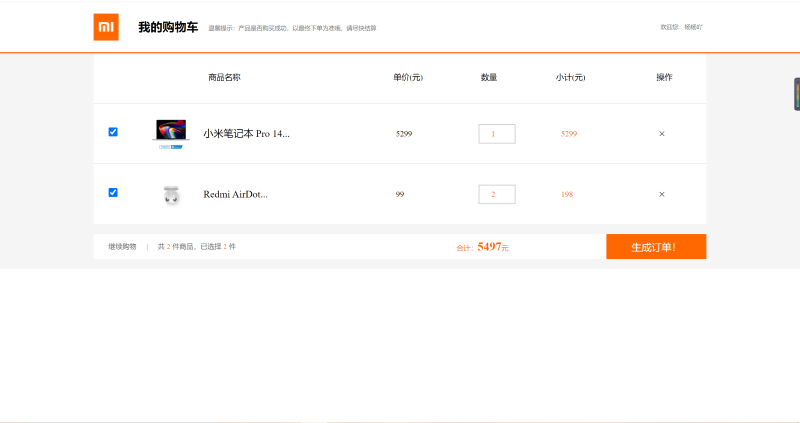Click the unit price 99 cell
The image size is (800, 423).
400,194
